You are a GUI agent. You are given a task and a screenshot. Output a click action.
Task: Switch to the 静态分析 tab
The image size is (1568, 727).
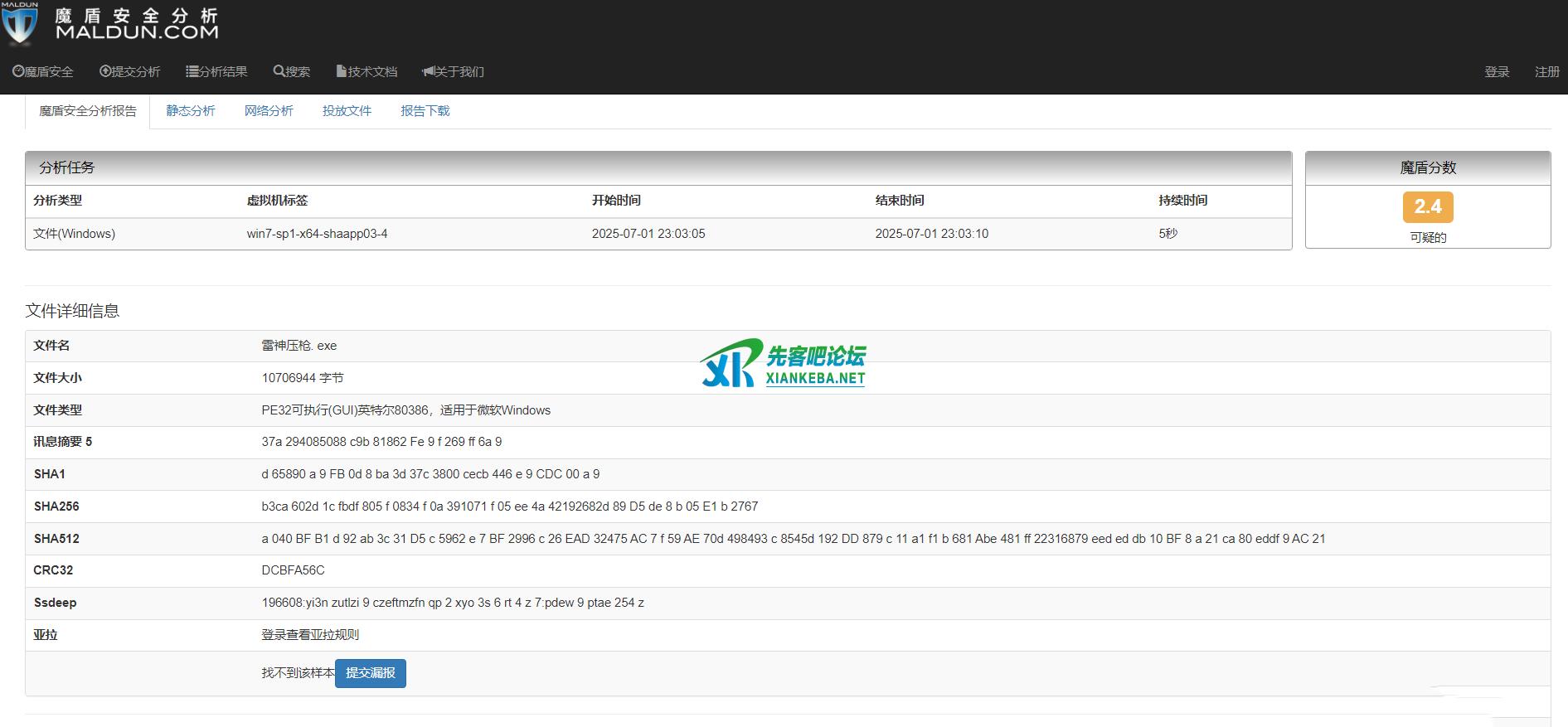point(191,111)
